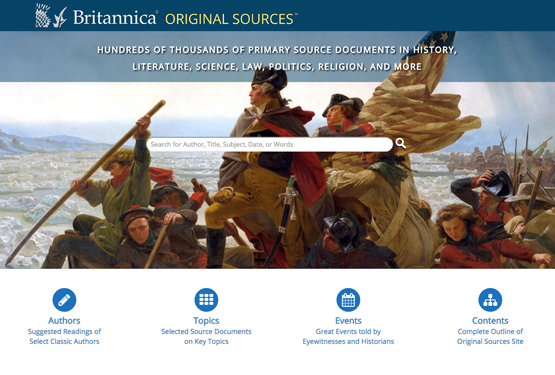The width and height of the screenshot is (555, 375).
Task: Click the Britannica wordmark in header
Action: 115,17
